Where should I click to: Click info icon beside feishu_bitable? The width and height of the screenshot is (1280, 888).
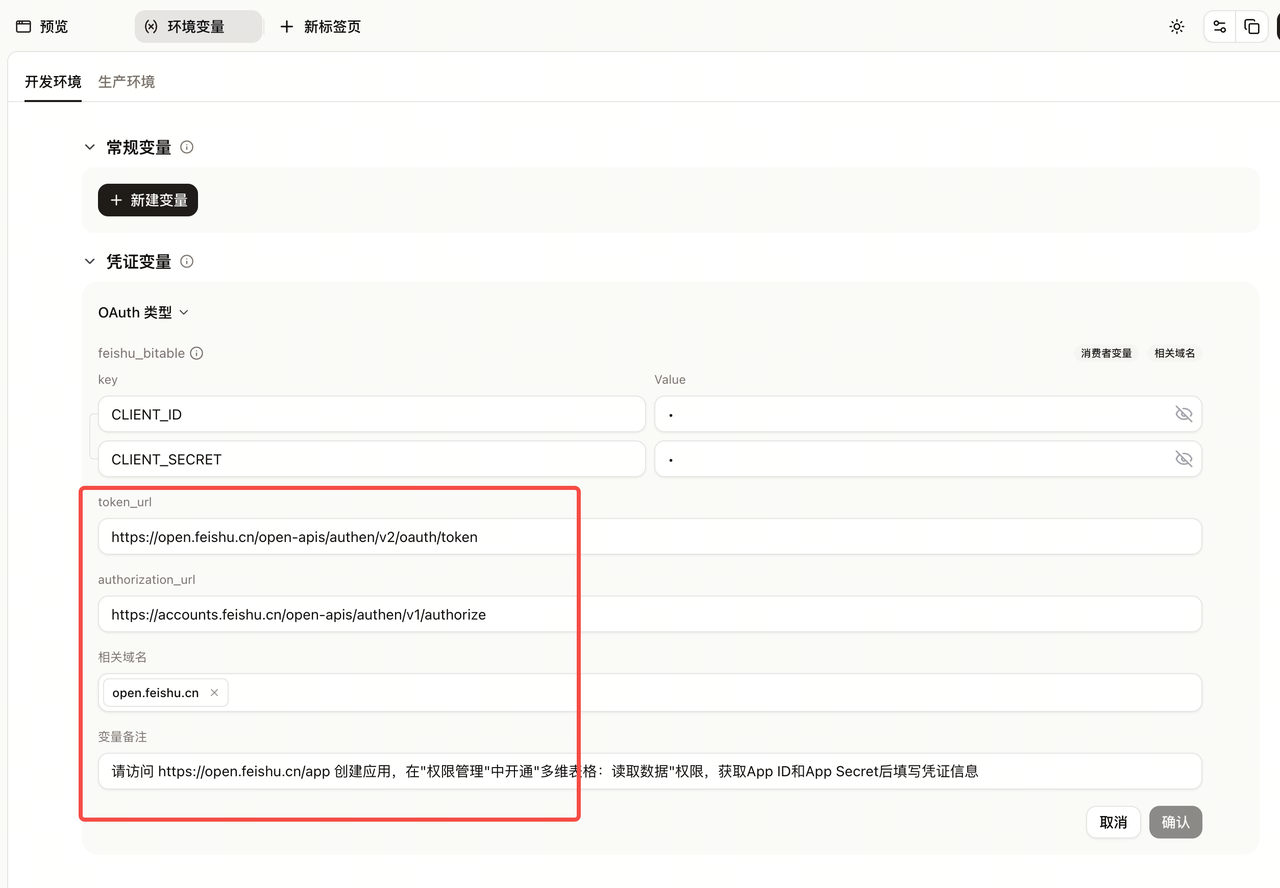click(x=197, y=353)
